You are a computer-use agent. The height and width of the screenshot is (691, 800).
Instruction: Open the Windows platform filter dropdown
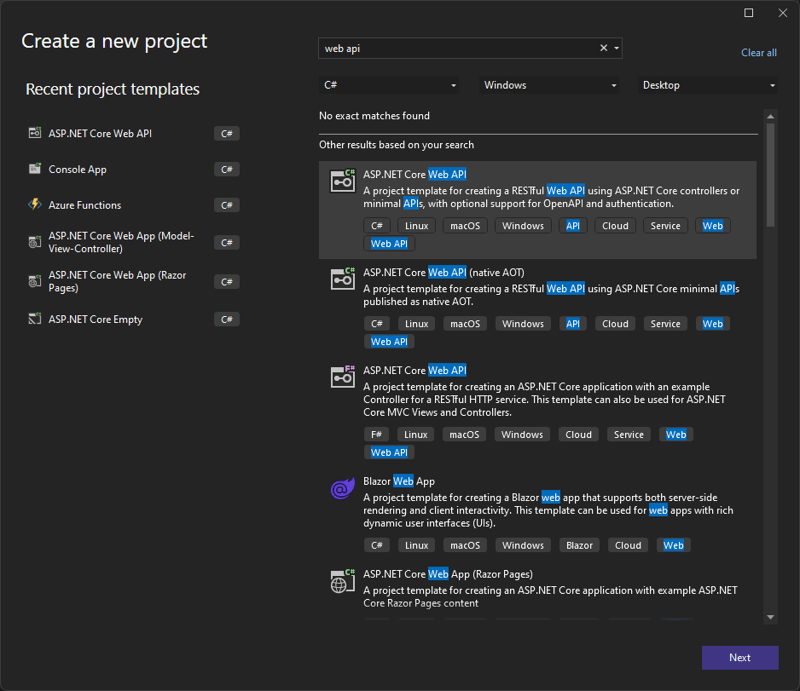pyautogui.click(x=549, y=86)
